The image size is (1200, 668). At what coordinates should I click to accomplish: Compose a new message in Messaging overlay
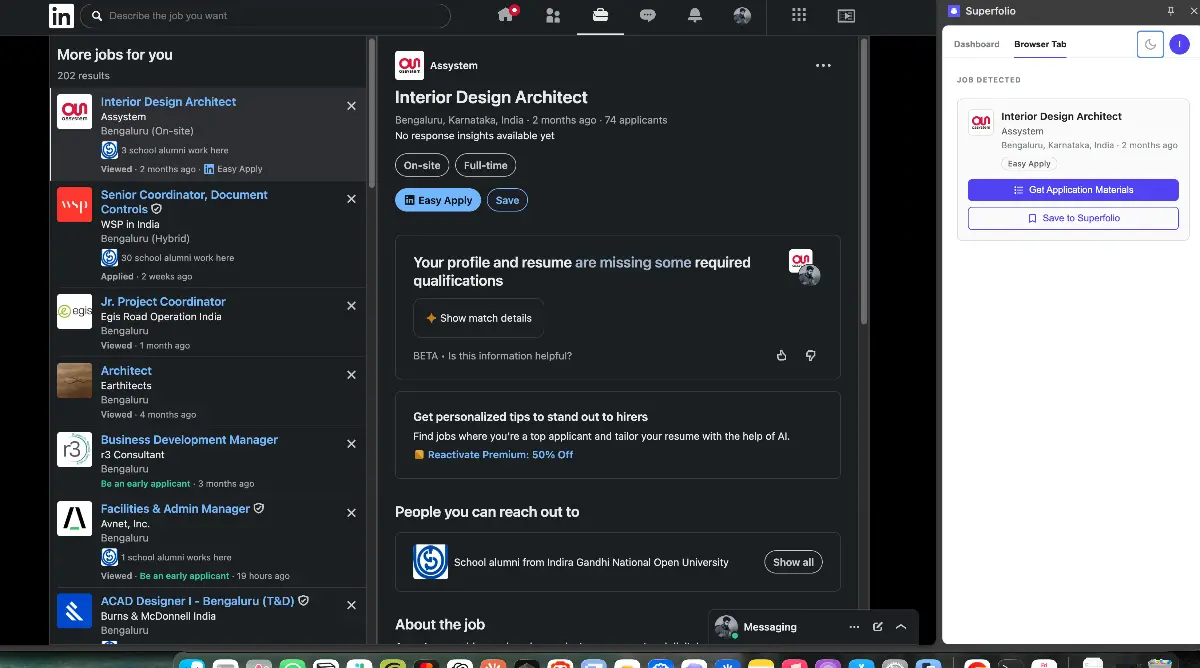(x=878, y=627)
